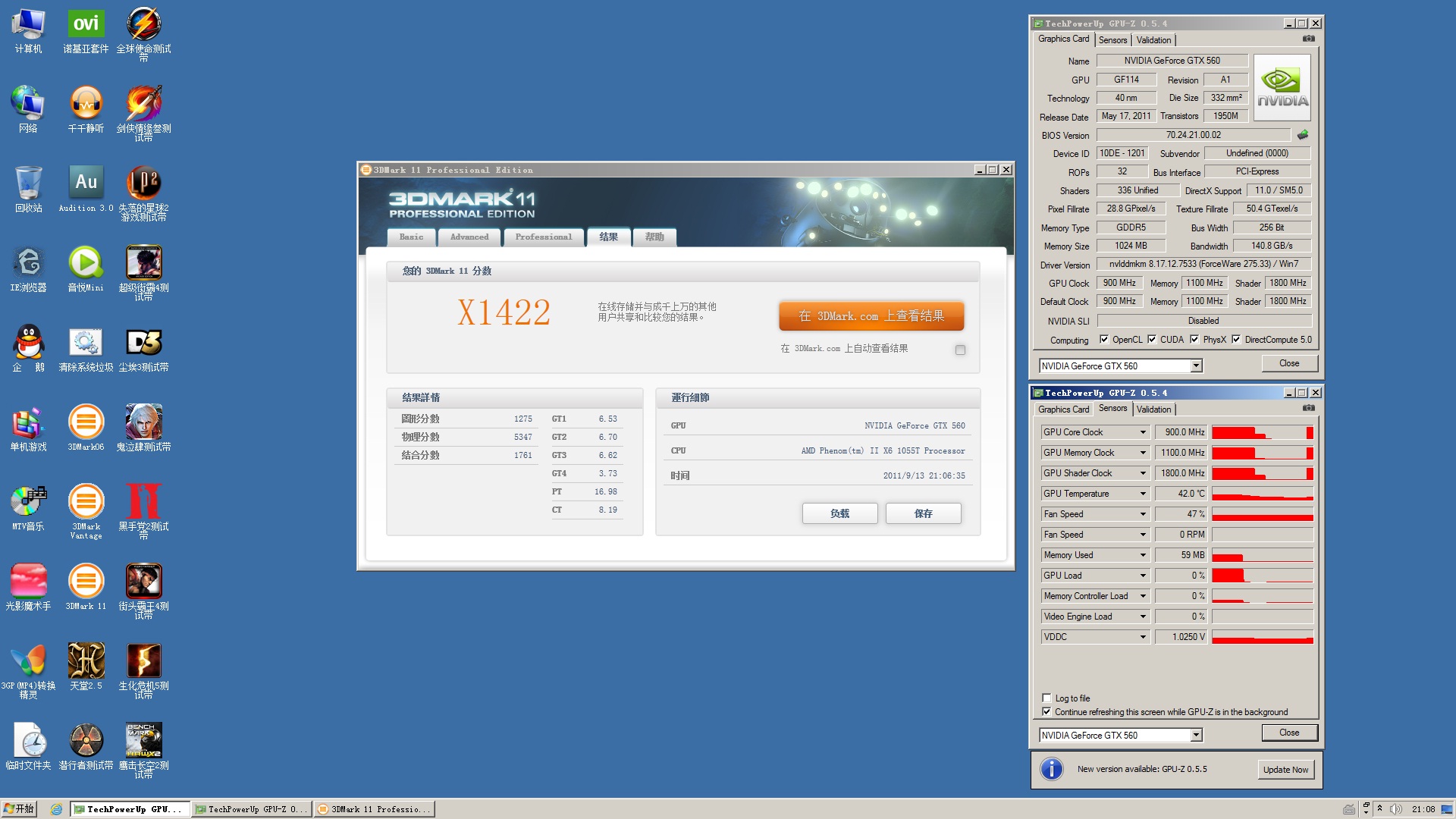Click the GPU Core Clock red graph

(1262, 432)
